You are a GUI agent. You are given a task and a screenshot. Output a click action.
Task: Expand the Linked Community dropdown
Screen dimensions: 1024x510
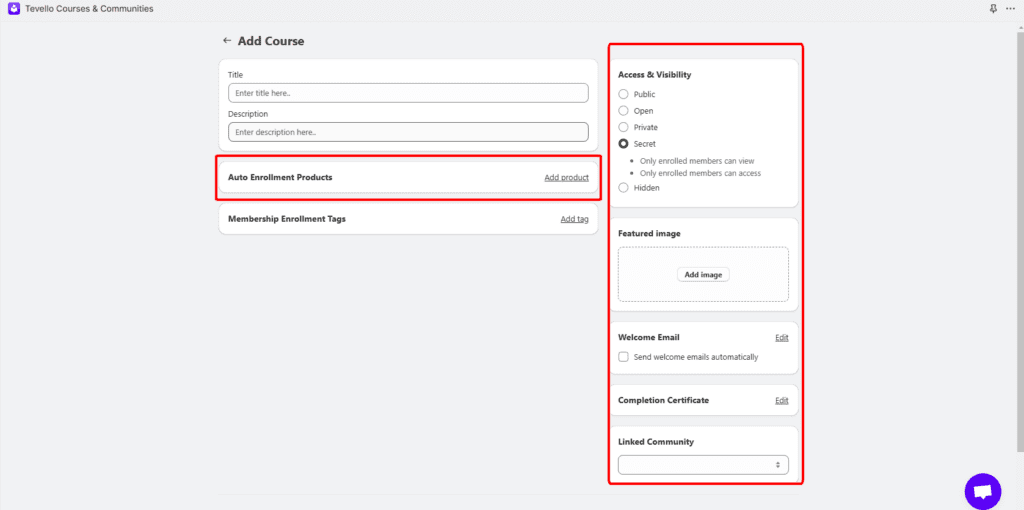[703, 465]
